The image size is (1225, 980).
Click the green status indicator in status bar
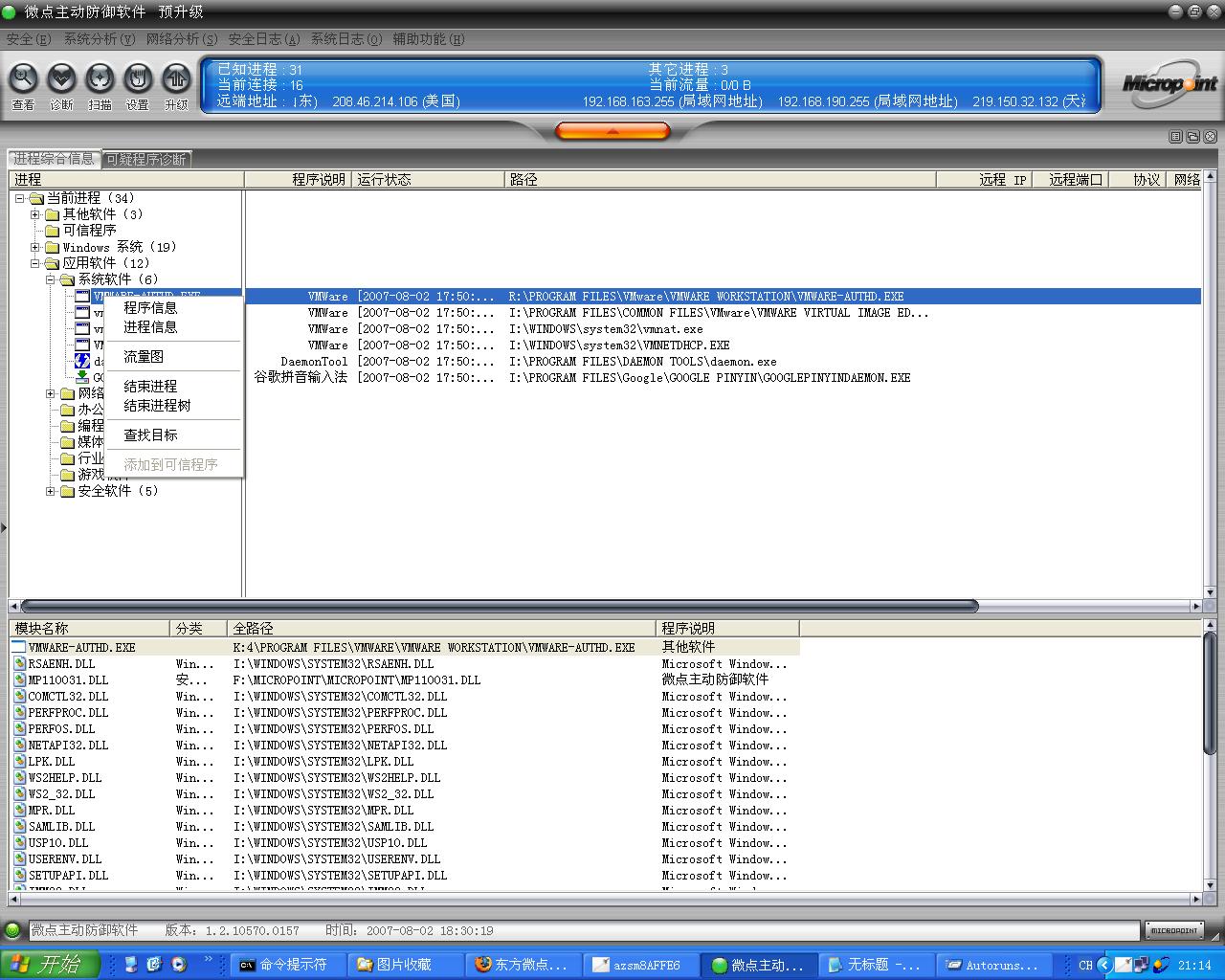click(12, 930)
